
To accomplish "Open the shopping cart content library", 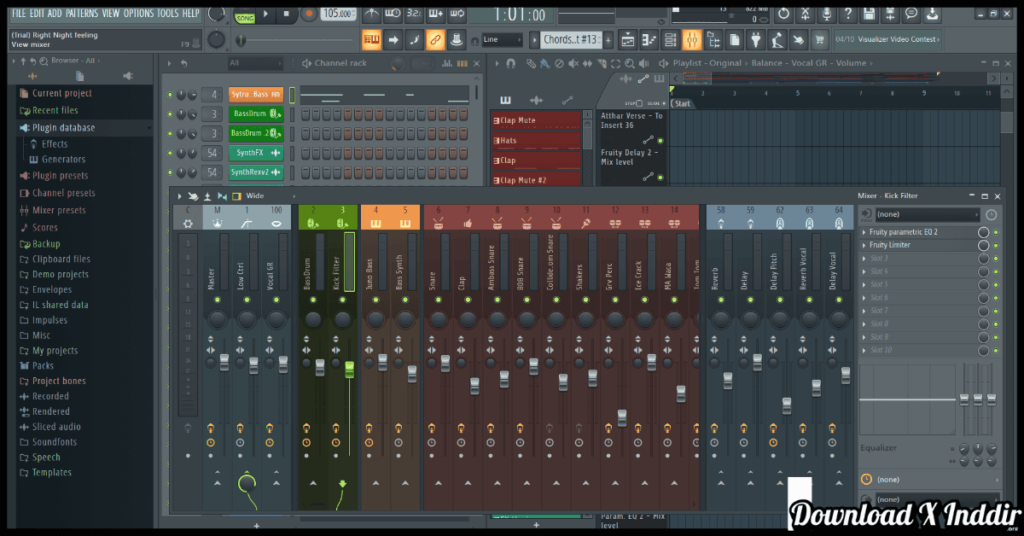I will 819,40.
